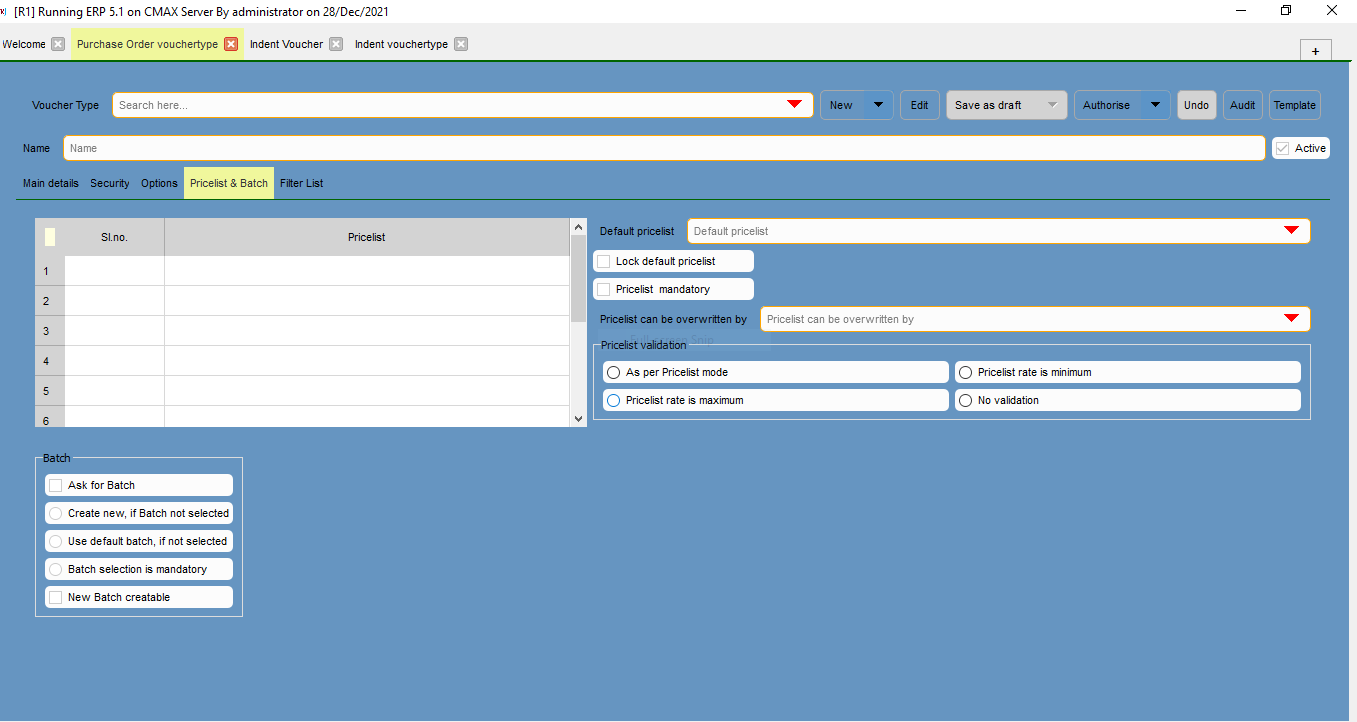
Task: Open Pricelist can be overwritten by dropdown
Action: (x=1290, y=319)
